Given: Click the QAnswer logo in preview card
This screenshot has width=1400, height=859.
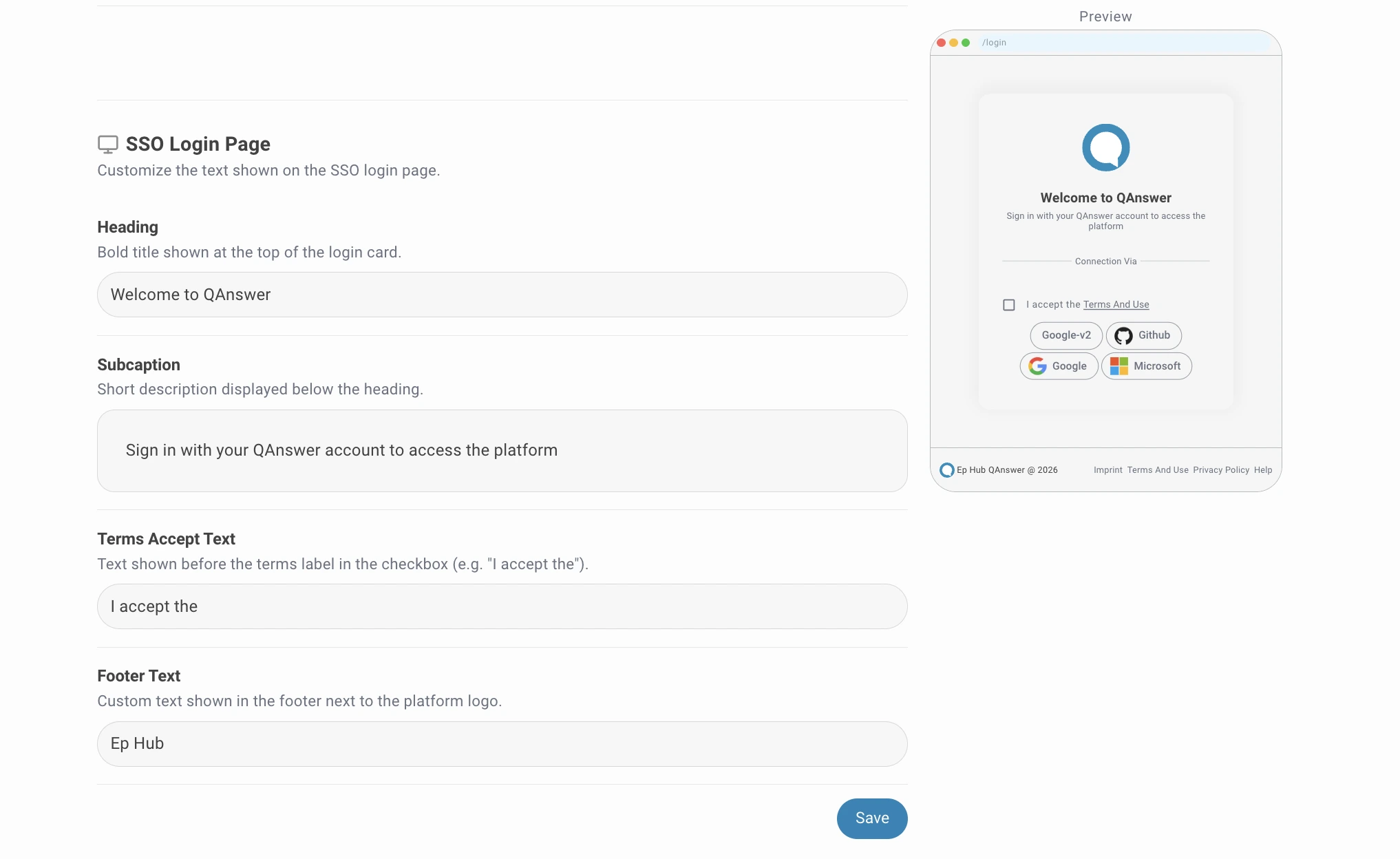Looking at the screenshot, I should click(1105, 147).
